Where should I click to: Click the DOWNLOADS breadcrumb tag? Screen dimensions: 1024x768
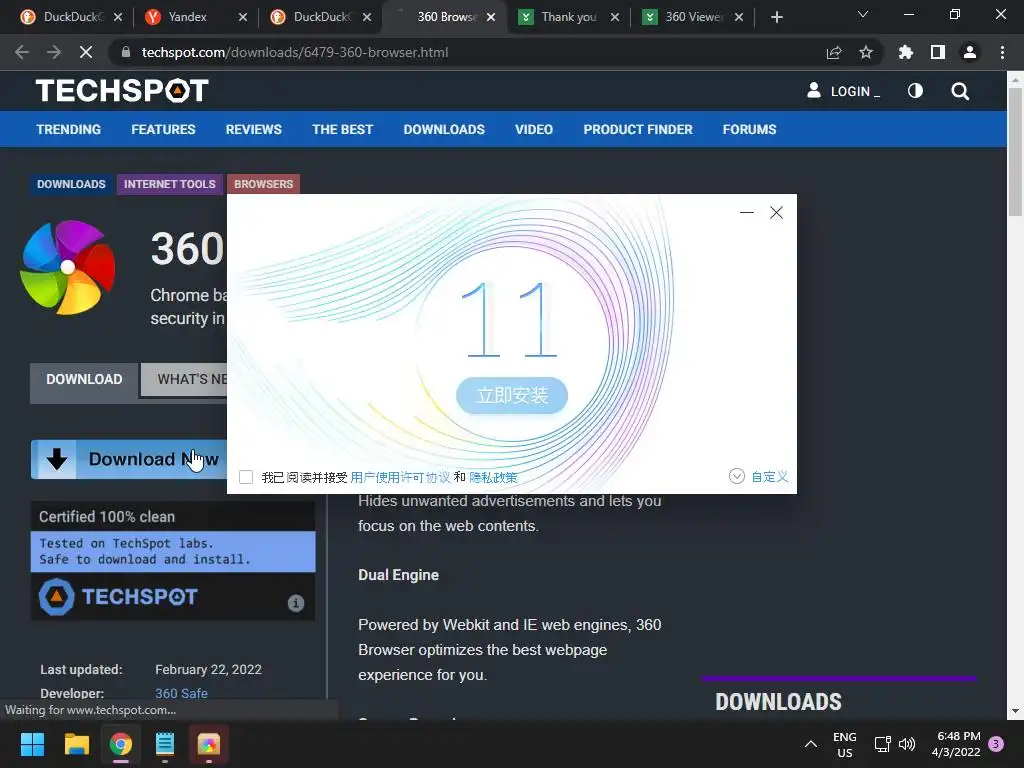pyautogui.click(x=71, y=184)
